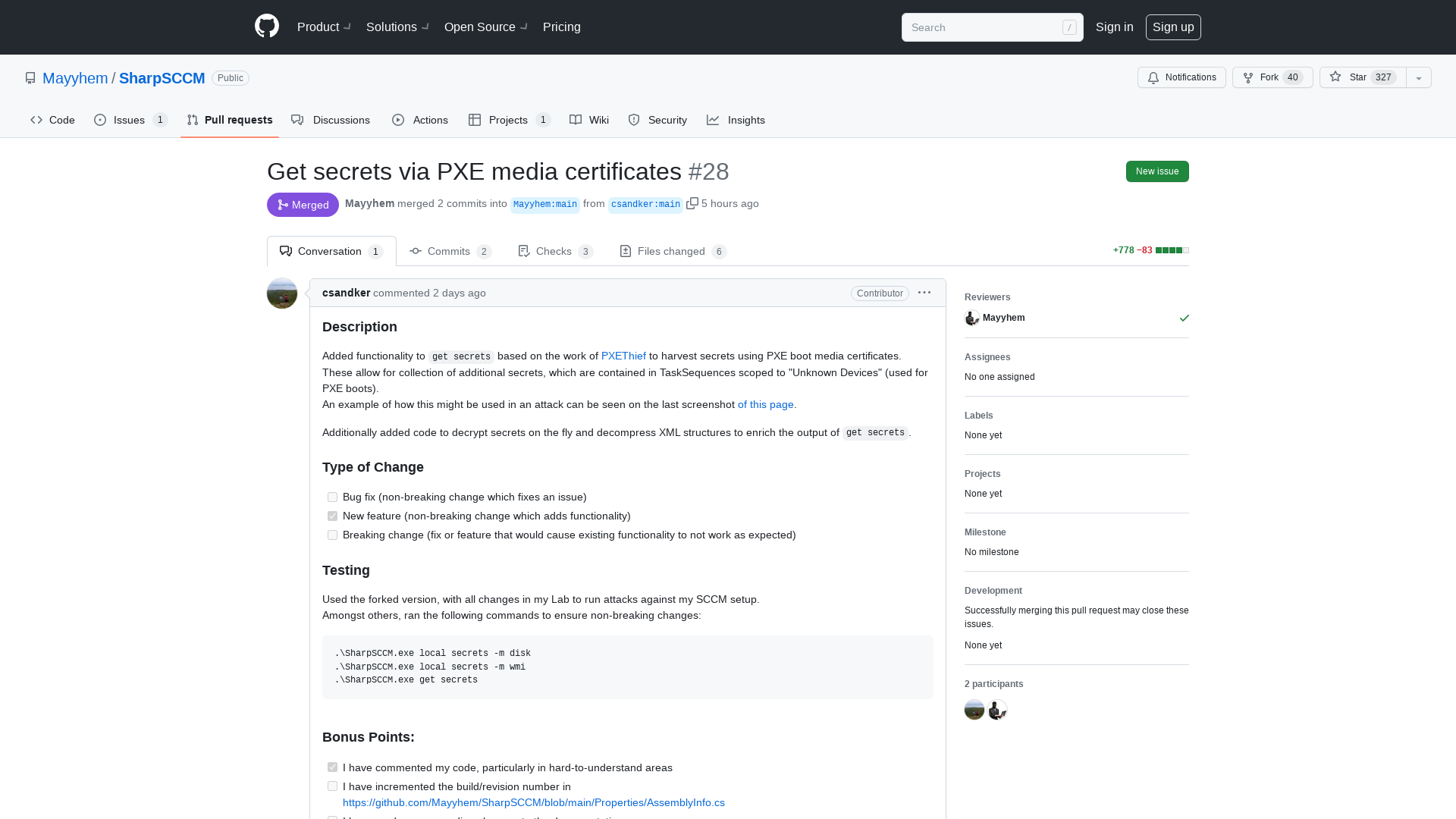
Task: Open the Actions tab
Action: (420, 120)
